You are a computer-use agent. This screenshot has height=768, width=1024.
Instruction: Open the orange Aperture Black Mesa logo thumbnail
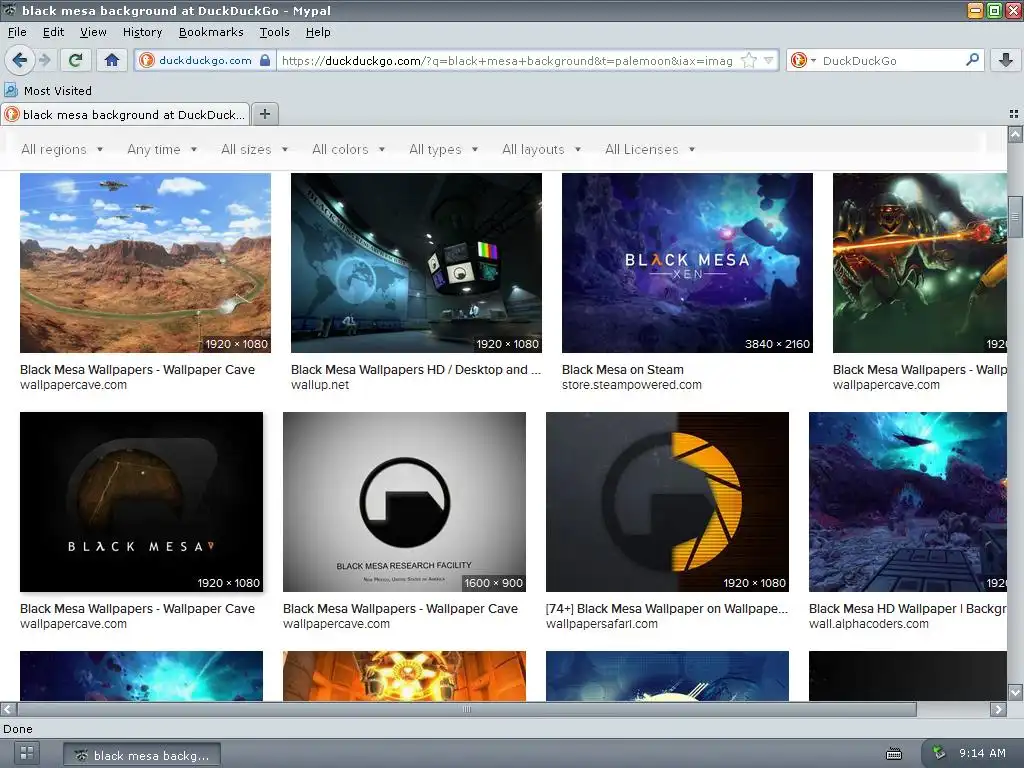click(667, 502)
